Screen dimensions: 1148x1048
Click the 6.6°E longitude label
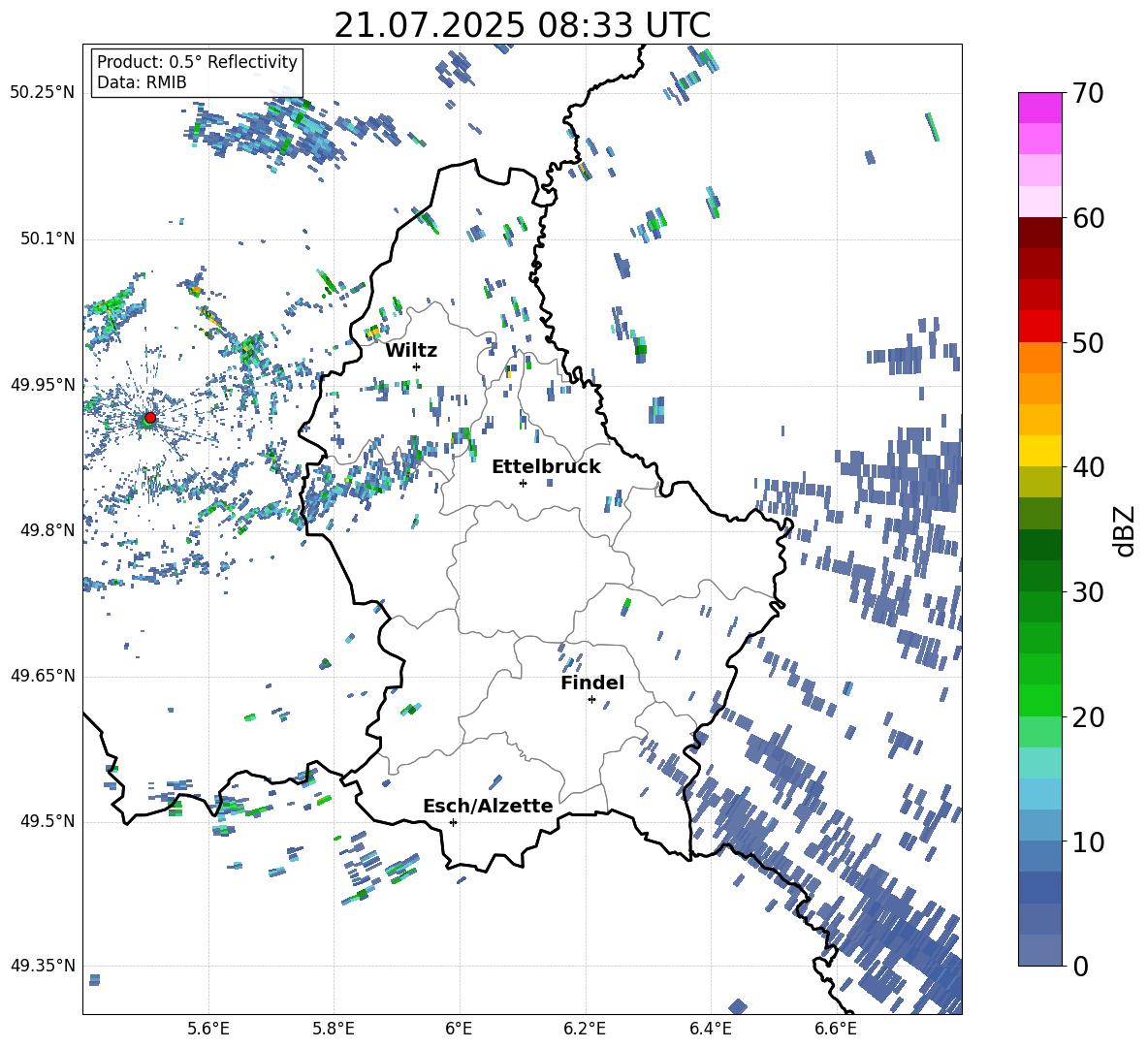coord(836,1029)
